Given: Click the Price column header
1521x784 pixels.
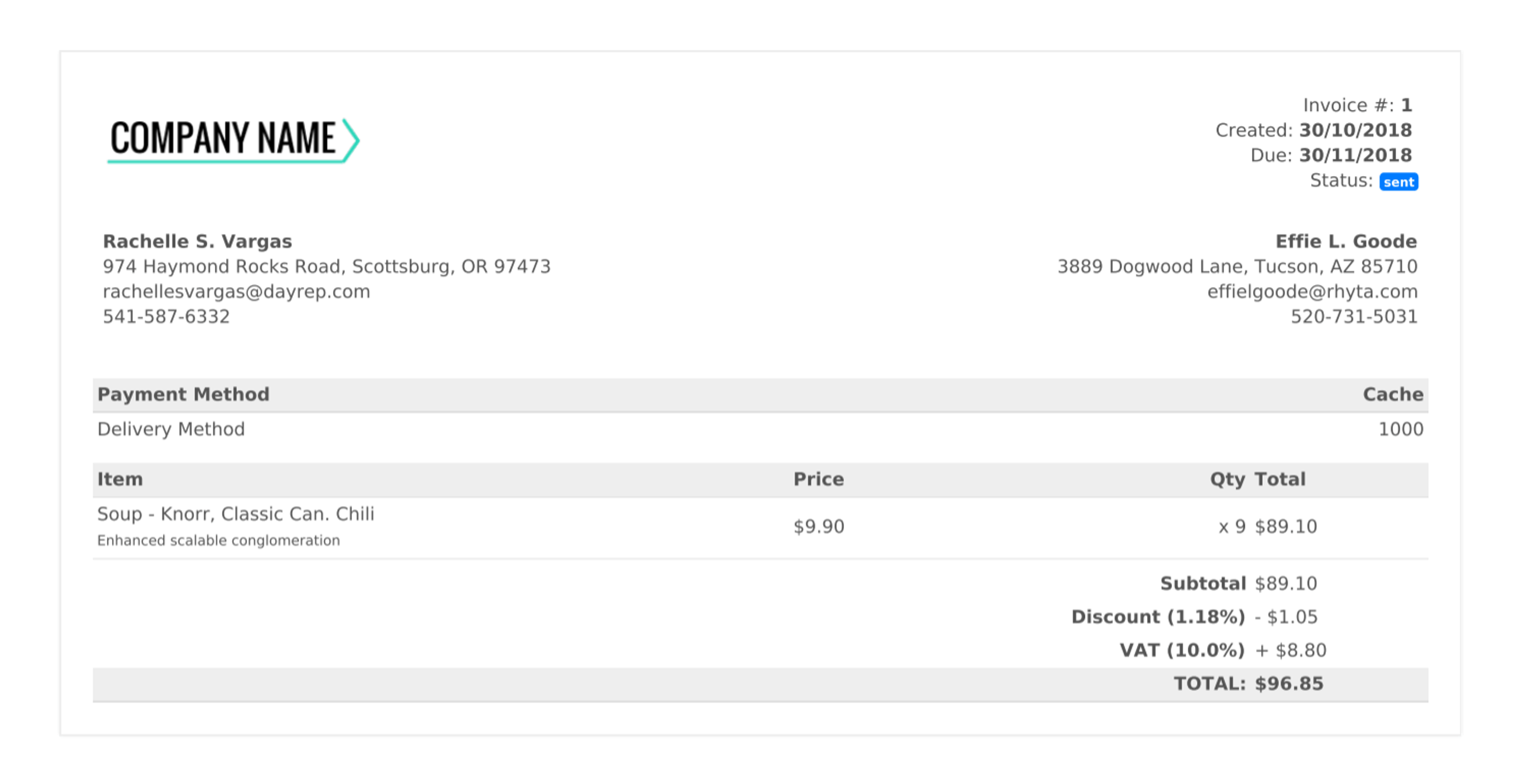Looking at the screenshot, I should (x=818, y=480).
